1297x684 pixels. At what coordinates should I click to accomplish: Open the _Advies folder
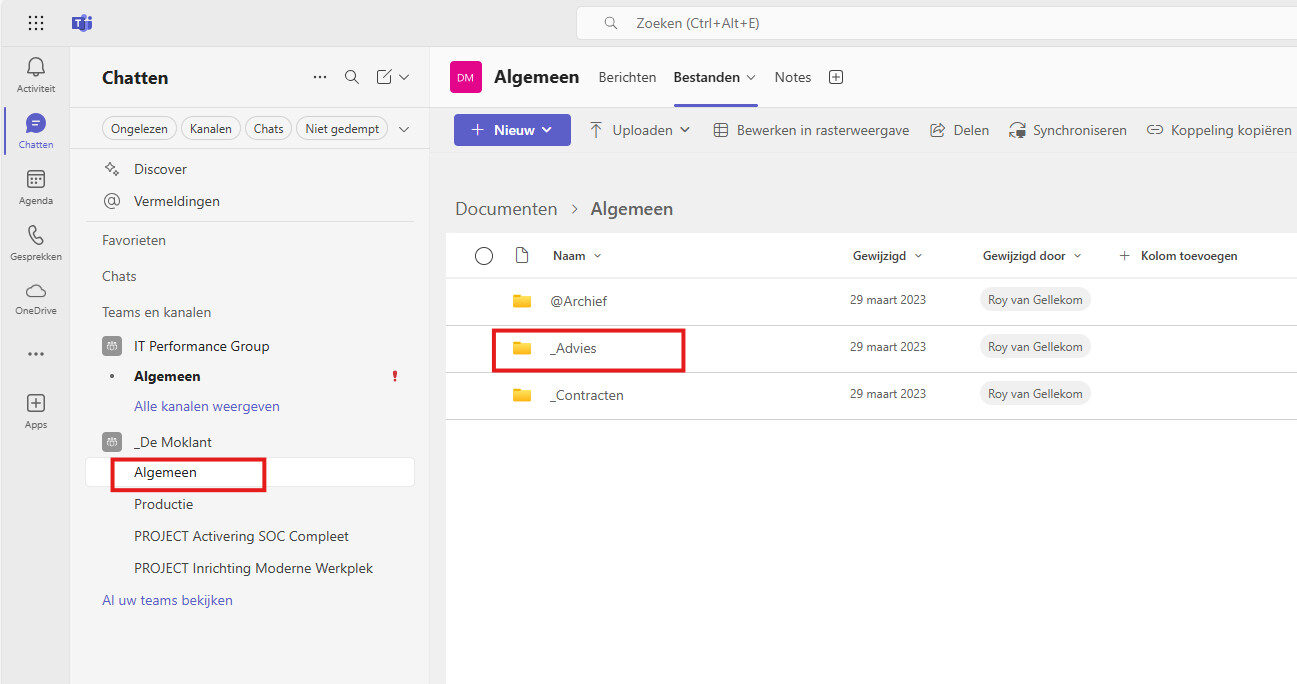[x=574, y=348]
